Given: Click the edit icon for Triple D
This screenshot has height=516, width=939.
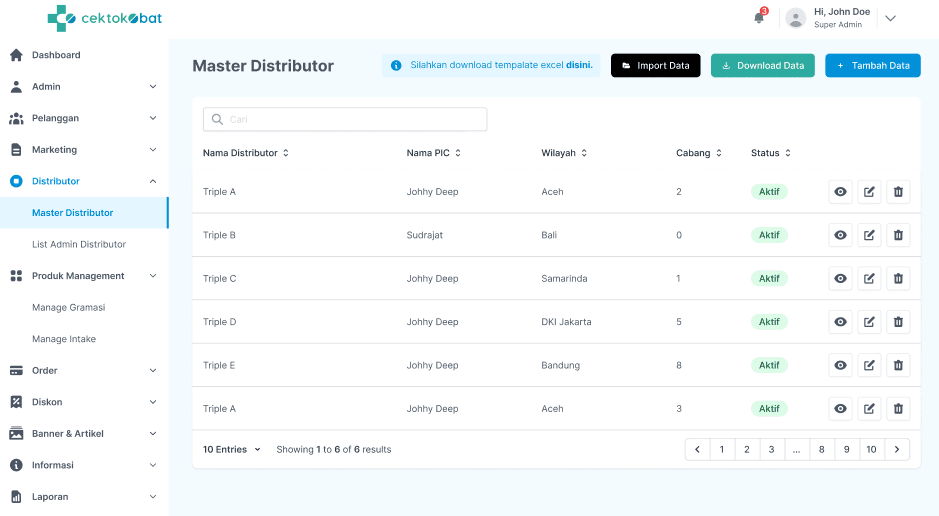Looking at the screenshot, I should [869, 322].
